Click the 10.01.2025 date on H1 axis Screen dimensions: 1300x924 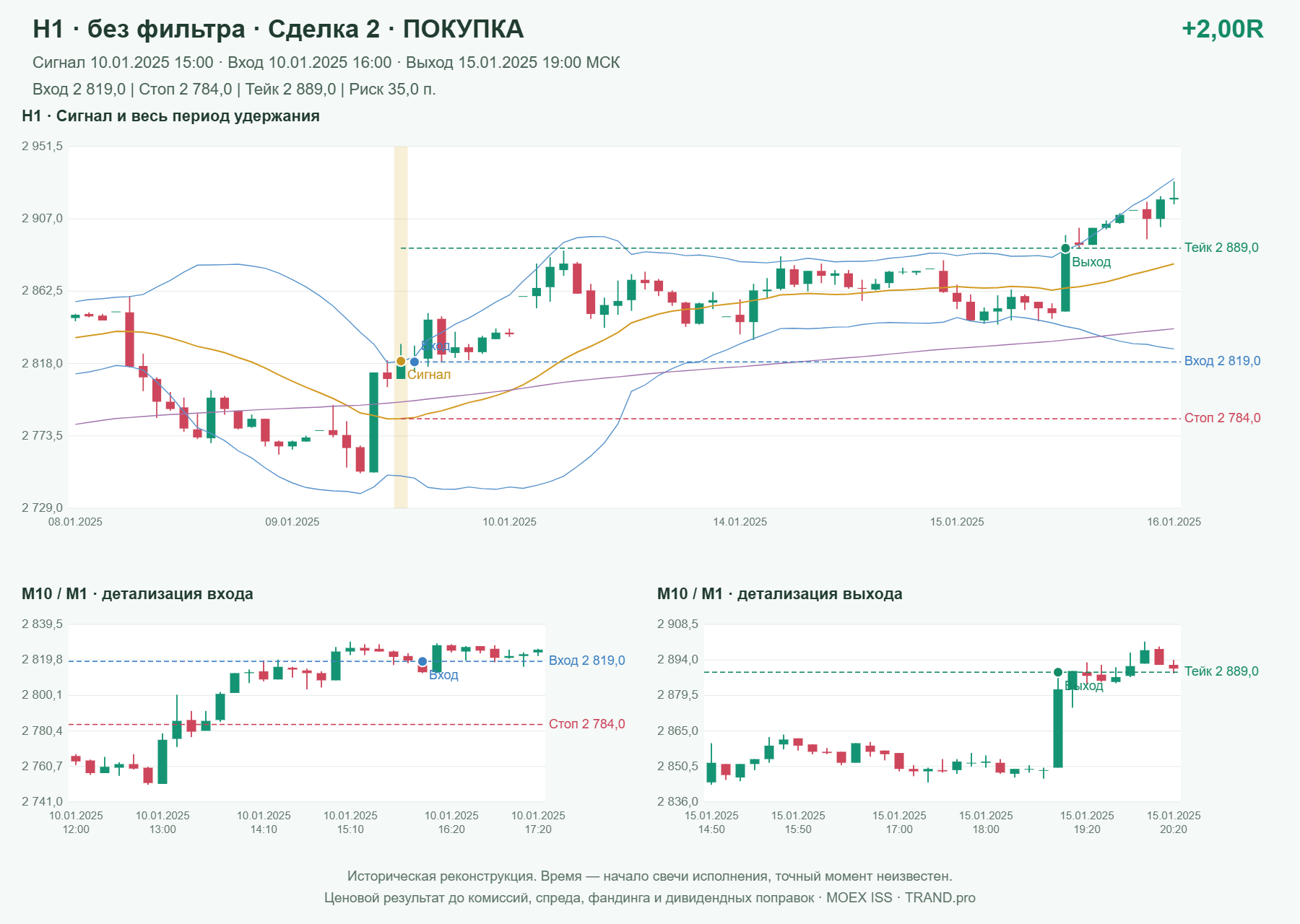point(509,522)
